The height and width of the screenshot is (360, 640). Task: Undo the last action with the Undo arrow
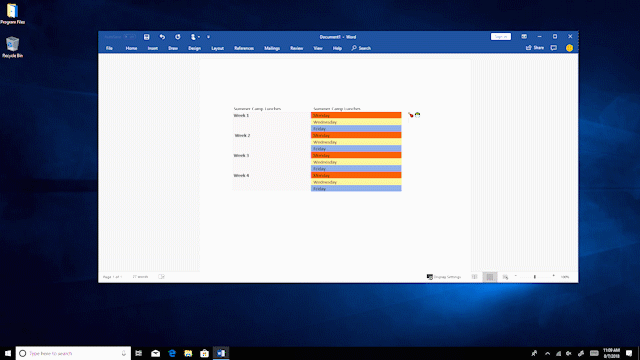(162, 37)
